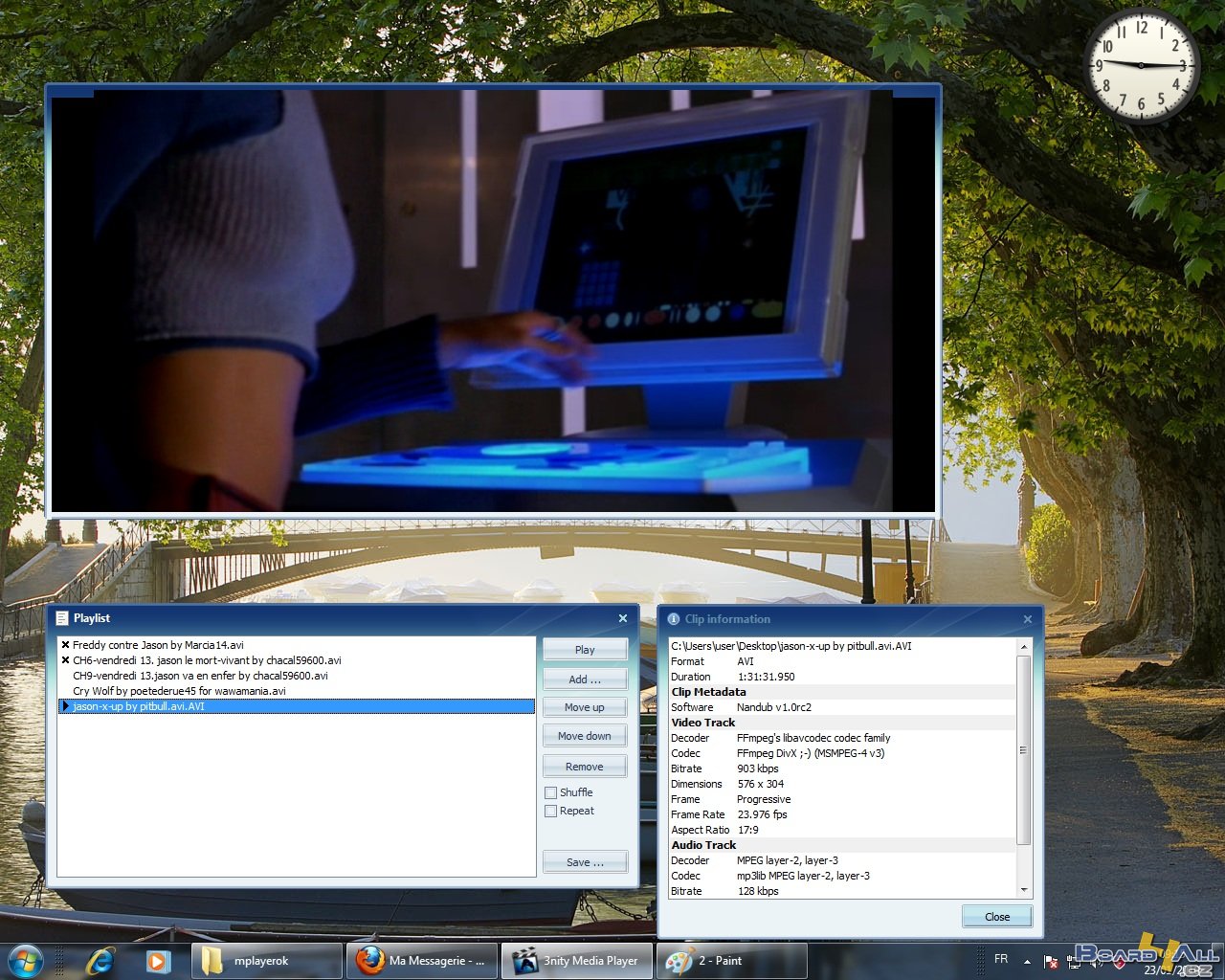Enable the Repeat checkbox
The width and height of the screenshot is (1225, 980).
click(x=551, y=811)
